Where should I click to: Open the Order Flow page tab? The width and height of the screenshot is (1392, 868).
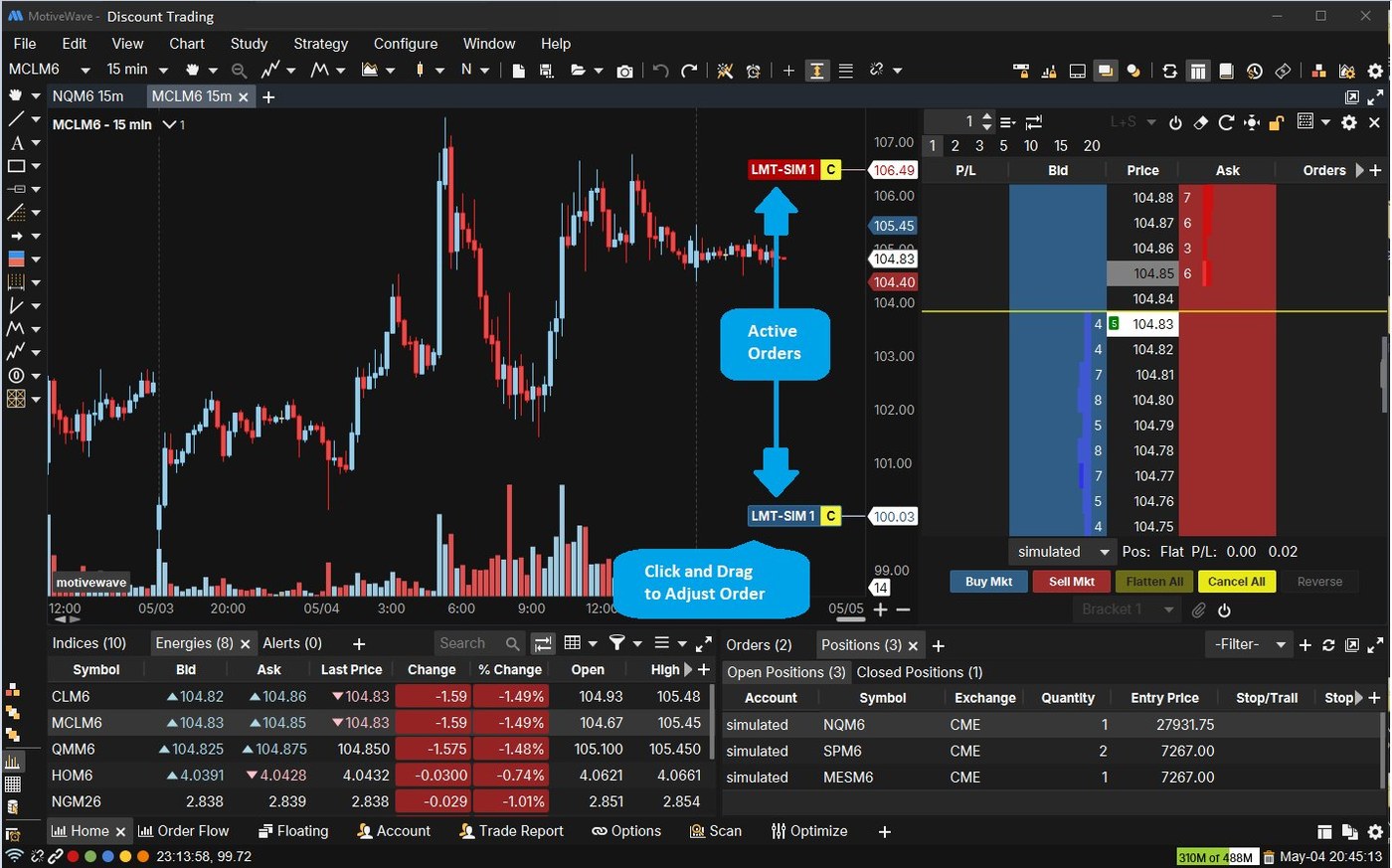(x=183, y=831)
